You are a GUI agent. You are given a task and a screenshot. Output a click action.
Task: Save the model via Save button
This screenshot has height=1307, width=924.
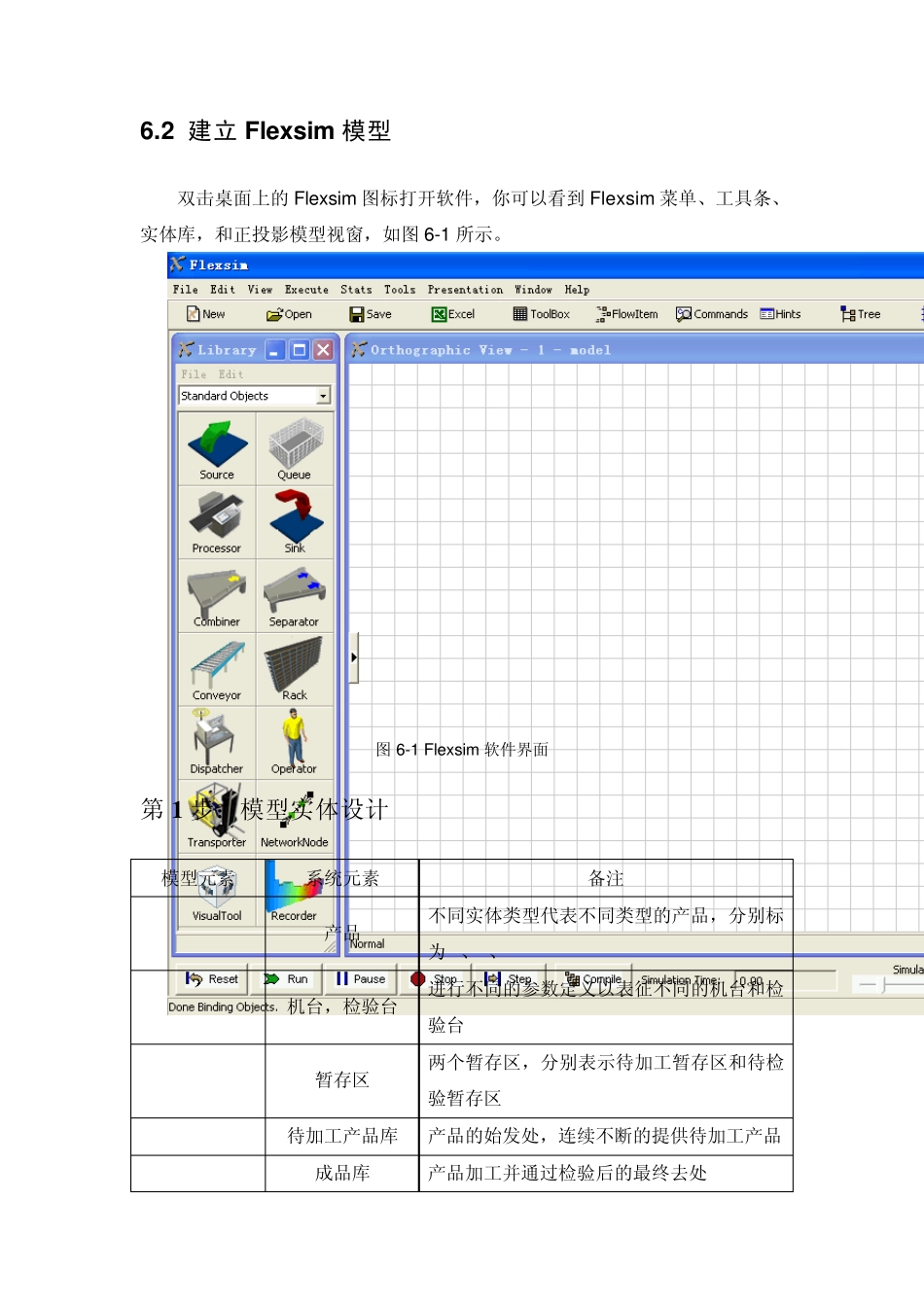click(371, 314)
